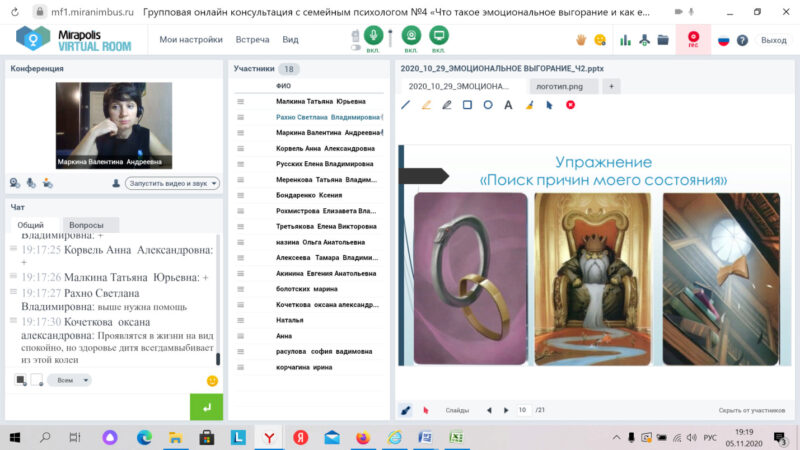This screenshot has height=450, width=800.
Task: Click the raise hand icon
Action: pos(581,40)
